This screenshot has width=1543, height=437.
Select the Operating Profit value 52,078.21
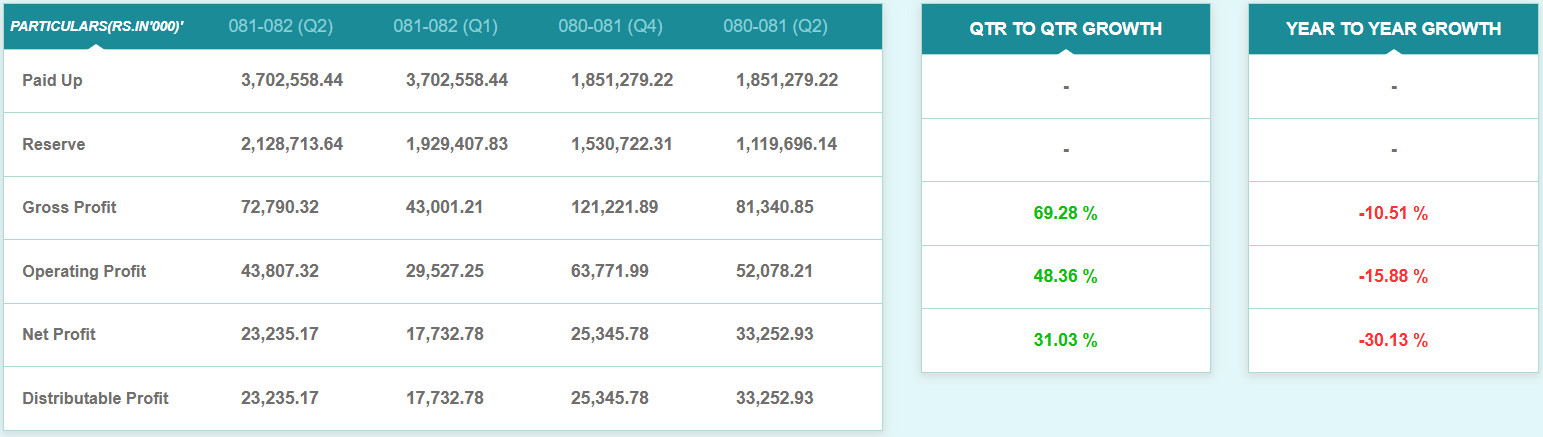click(x=774, y=271)
